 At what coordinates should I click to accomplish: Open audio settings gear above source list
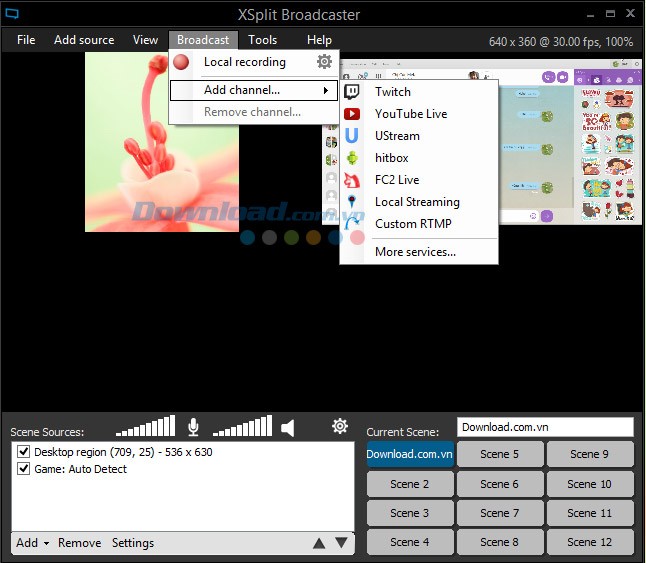(340, 426)
